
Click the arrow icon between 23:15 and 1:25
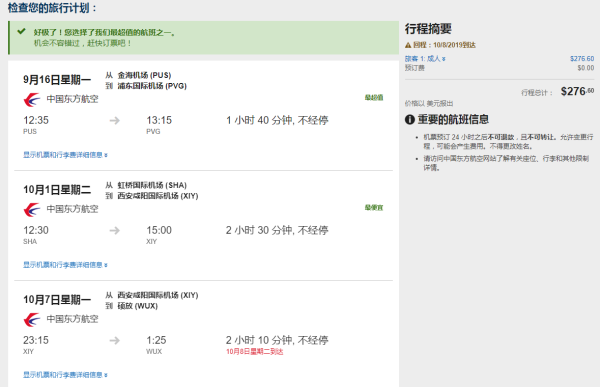tap(115, 340)
